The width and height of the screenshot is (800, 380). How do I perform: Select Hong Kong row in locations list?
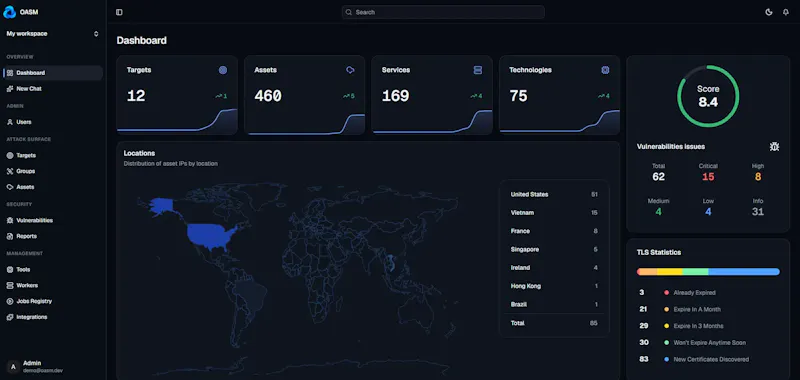tap(554, 286)
